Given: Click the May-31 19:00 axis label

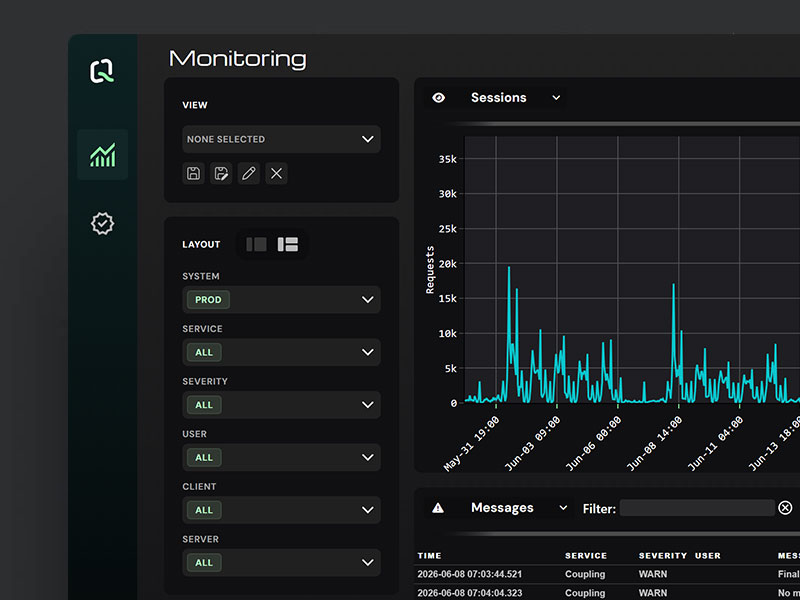Looking at the screenshot, I should point(472,443).
